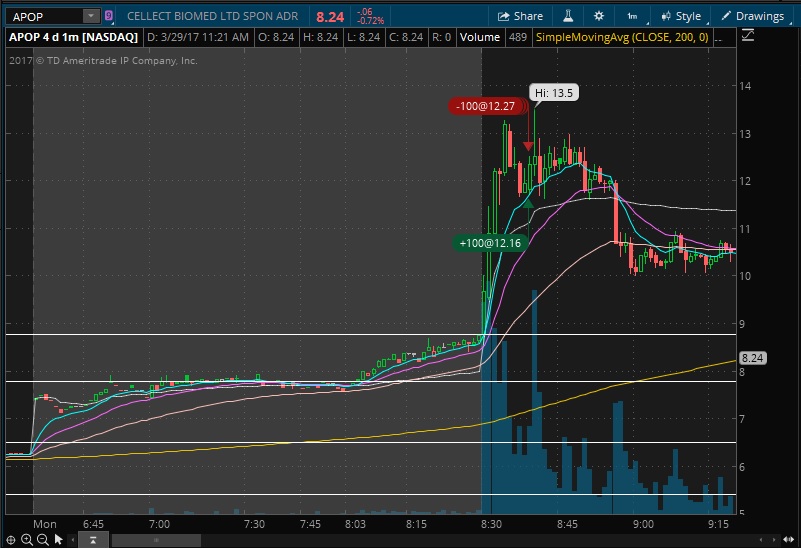The height and width of the screenshot is (549, 801).
Task: Click the 9:00 time axis label
Action: click(643, 524)
